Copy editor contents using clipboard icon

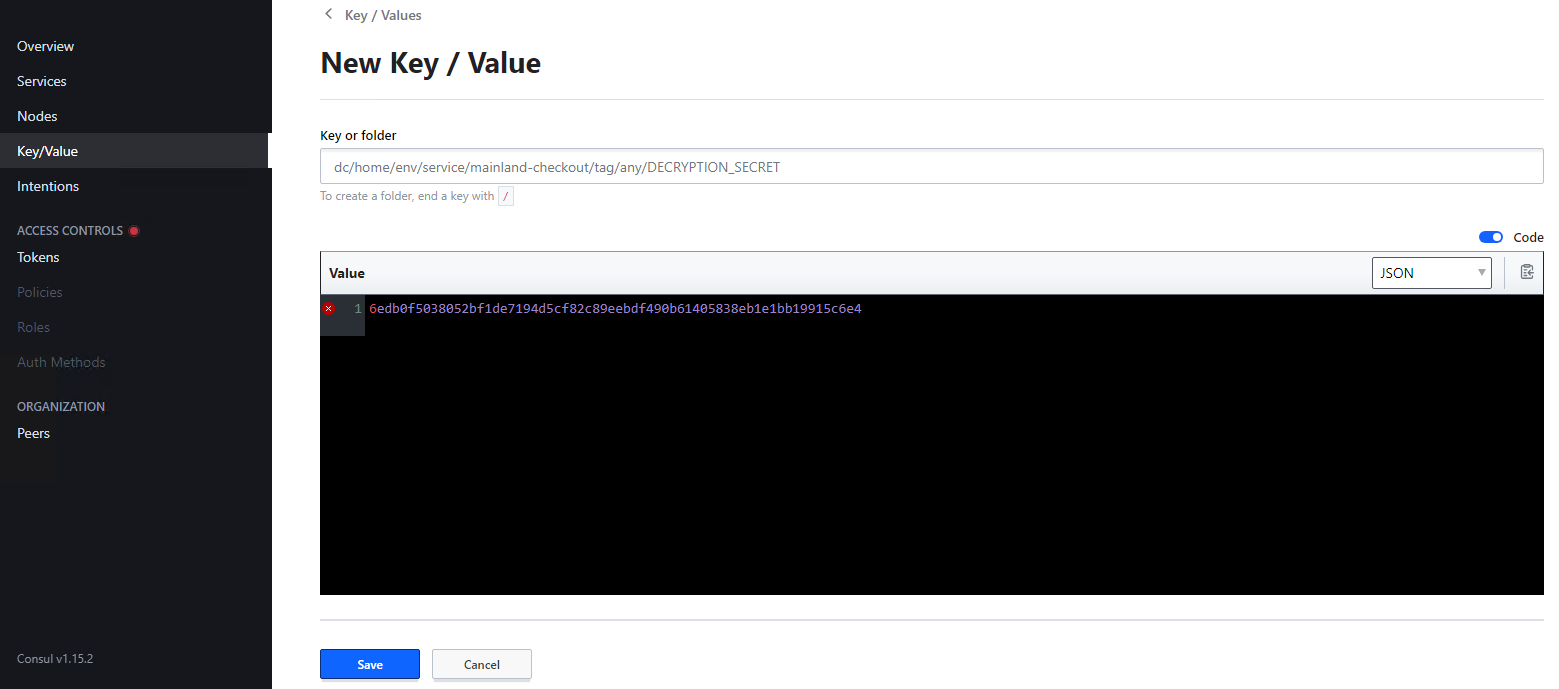[x=1527, y=271]
